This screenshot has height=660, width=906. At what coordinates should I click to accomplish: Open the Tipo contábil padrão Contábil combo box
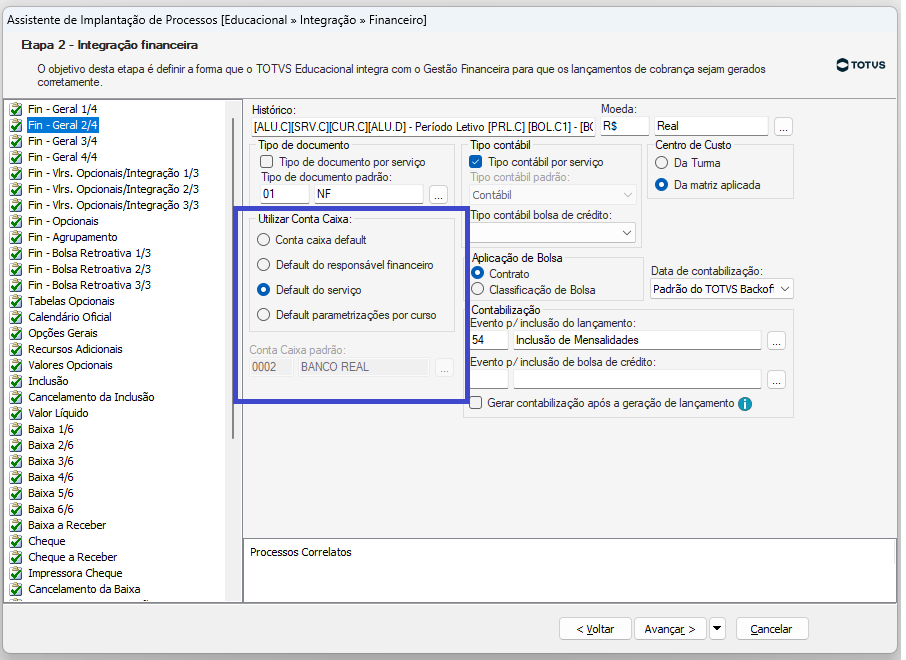pyautogui.click(x=552, y=195)
